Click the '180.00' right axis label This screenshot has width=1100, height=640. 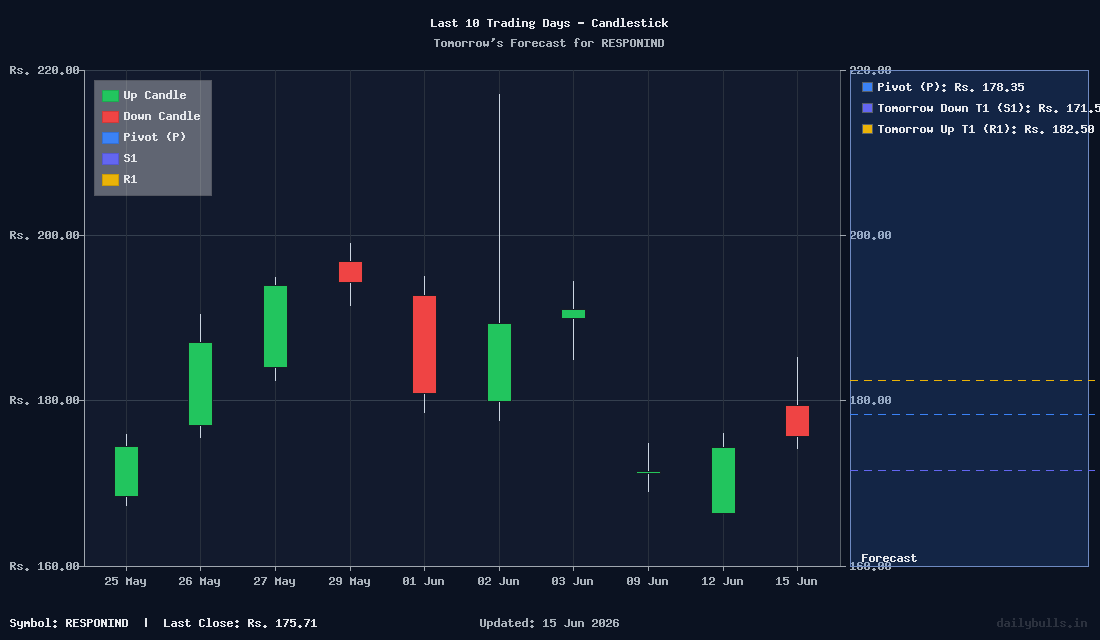[x=871, y=401]
